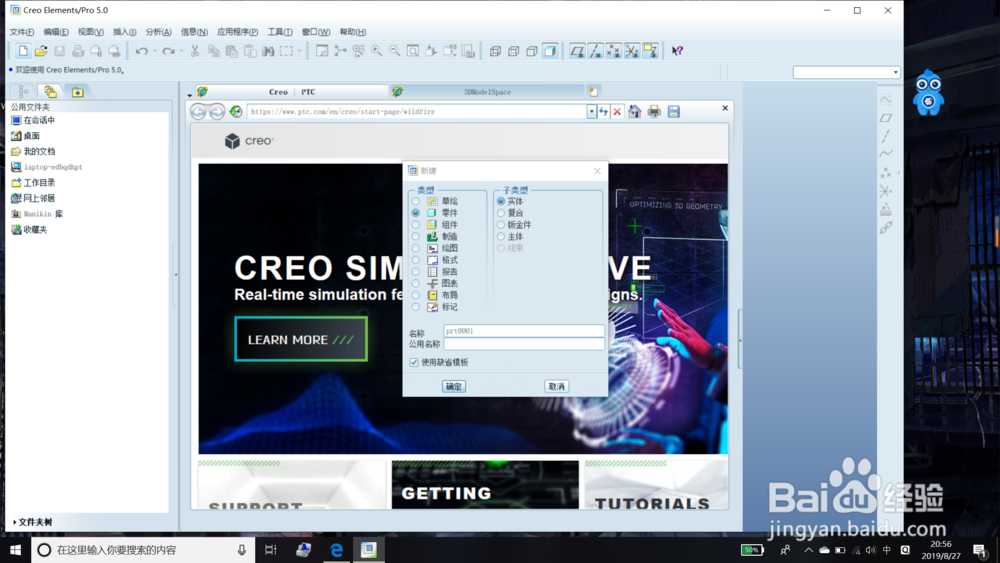Open the 分析 menu
1000x563 pixels.
coord(158,32)
